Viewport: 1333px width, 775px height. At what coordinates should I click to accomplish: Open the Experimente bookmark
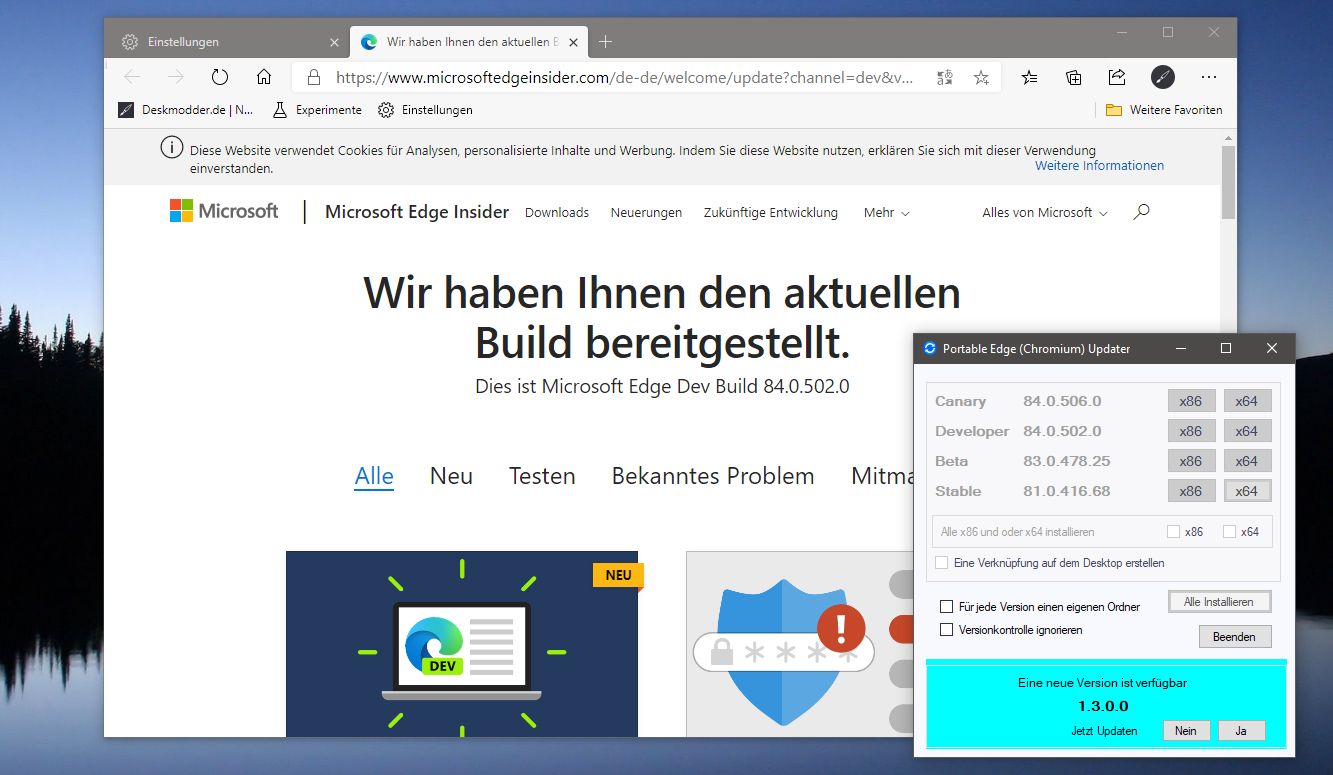pos(317,110)
